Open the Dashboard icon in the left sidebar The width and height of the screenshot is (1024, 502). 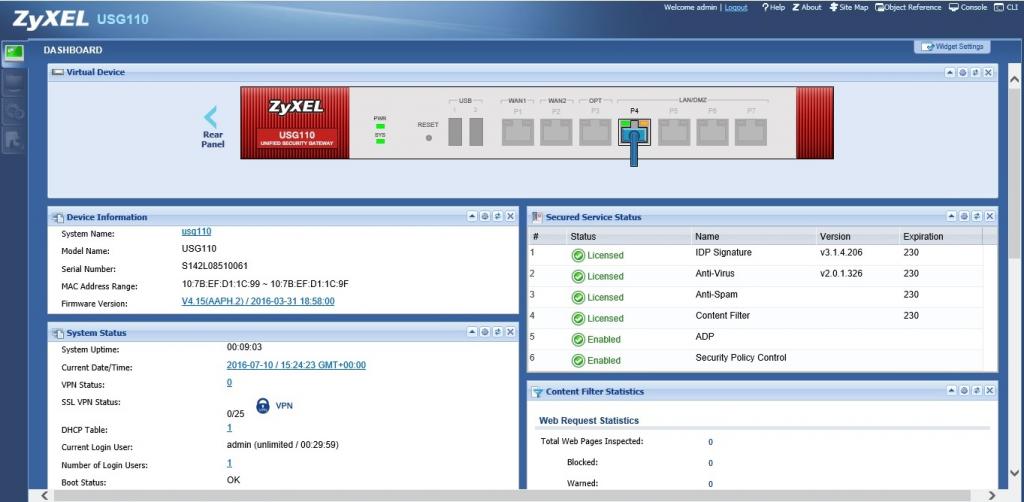[14, 54]
